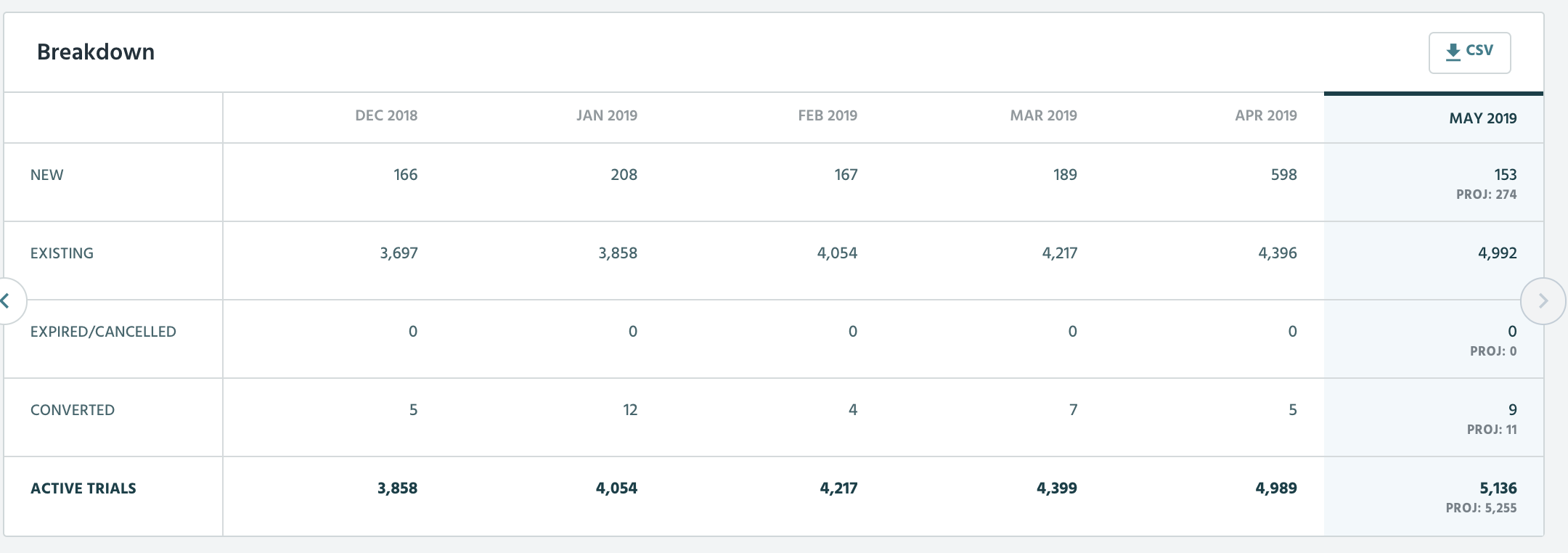Choose the JAN 2019 column header
This screenshot has height=553, width=1568.
pyautogui.click(x=606, y=115)
